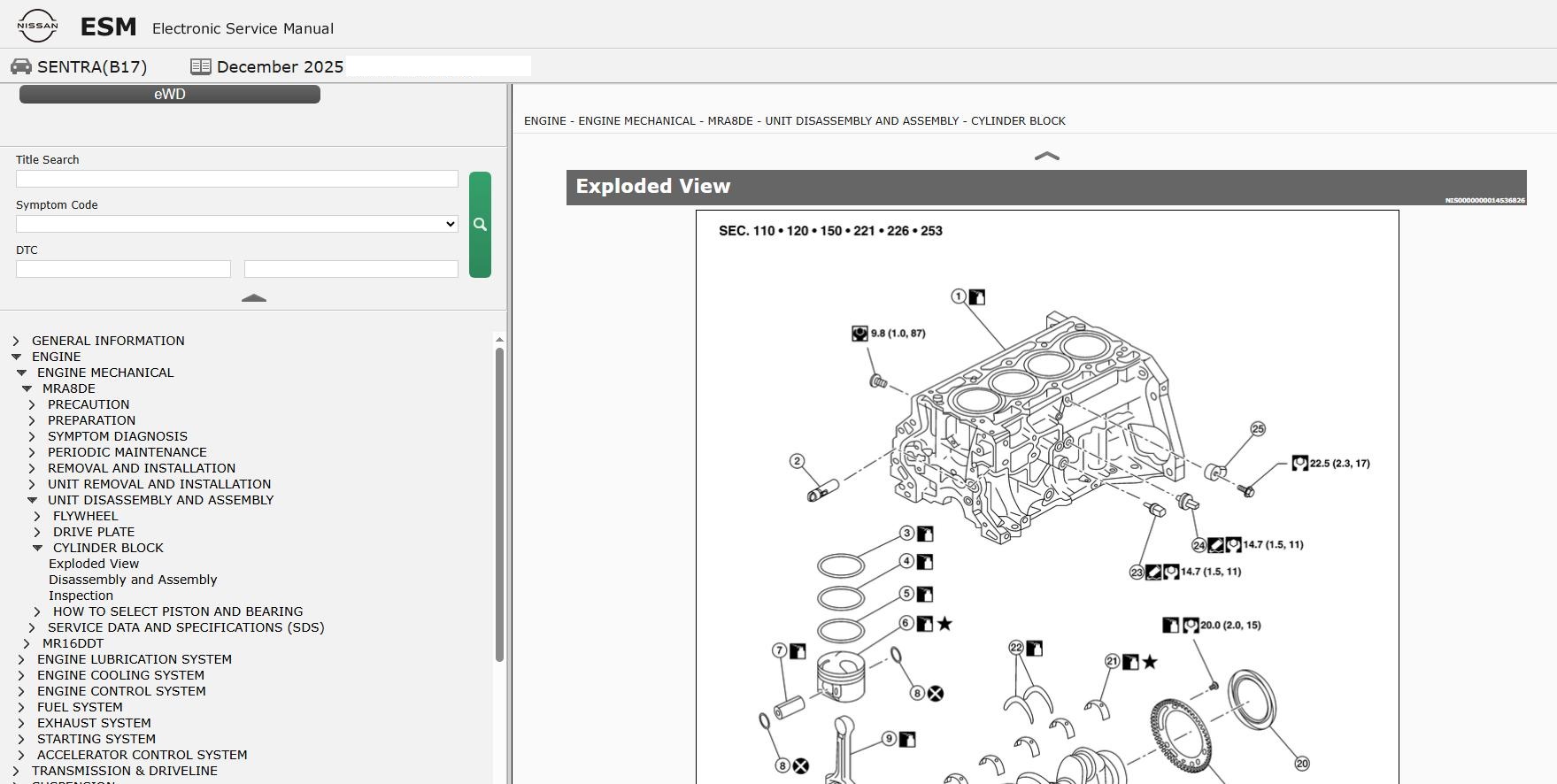This screenshot has height=784, width=1557.
Task: Expand the MR16DDT node
Action: point(27,643)
